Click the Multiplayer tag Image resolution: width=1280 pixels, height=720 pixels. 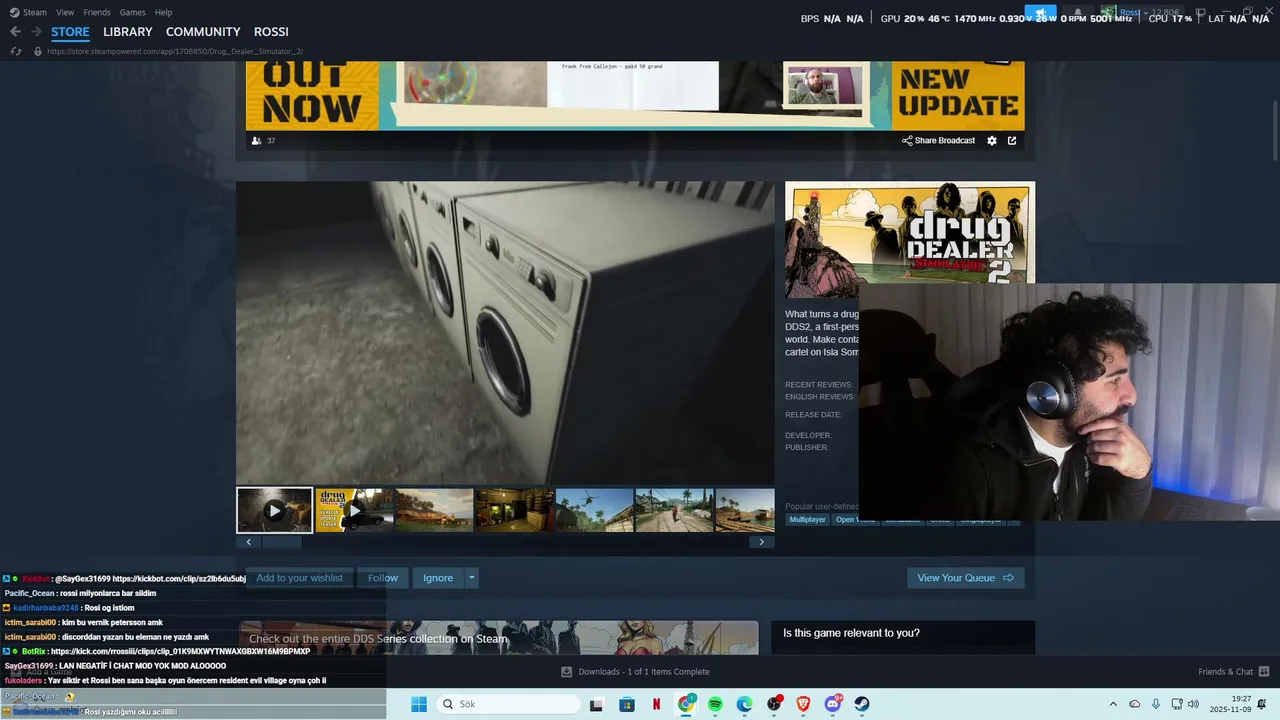808,520
